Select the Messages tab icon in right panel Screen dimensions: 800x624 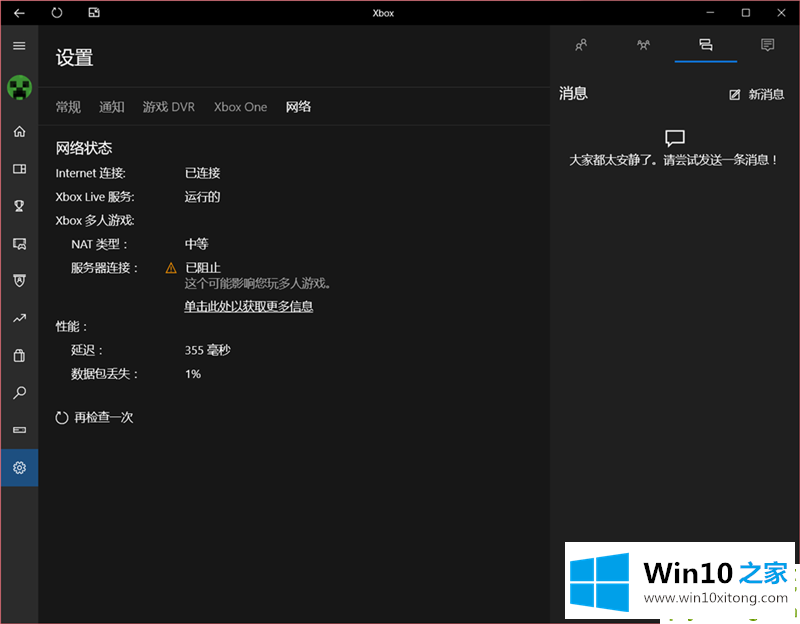[706, 45]
